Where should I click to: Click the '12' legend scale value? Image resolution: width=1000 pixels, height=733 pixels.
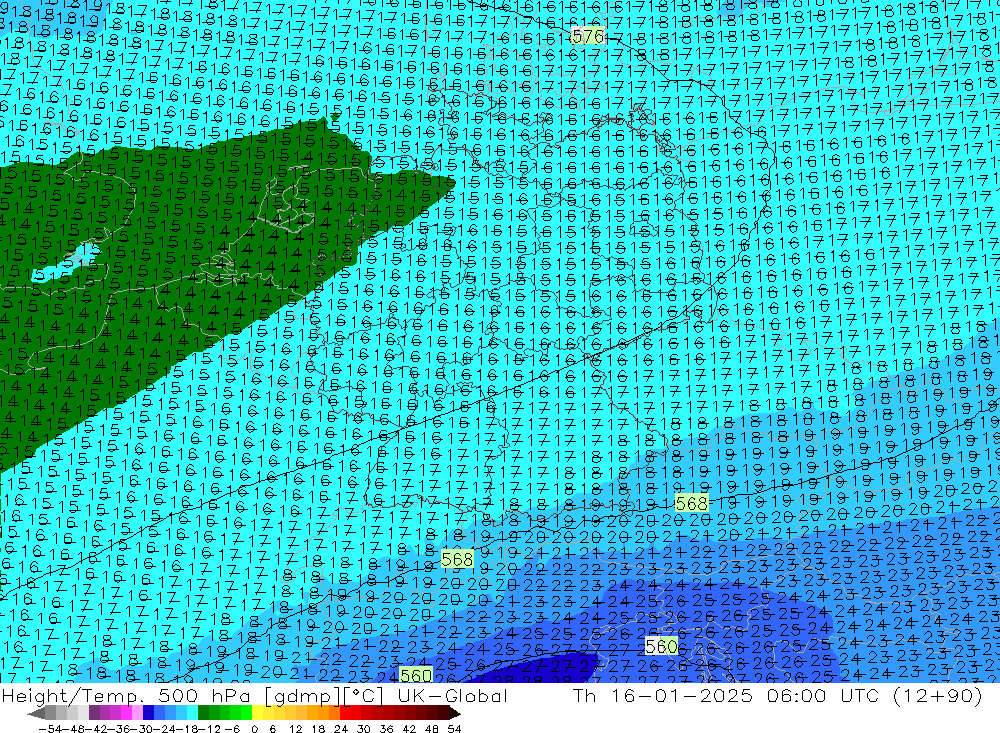(296, 729)
